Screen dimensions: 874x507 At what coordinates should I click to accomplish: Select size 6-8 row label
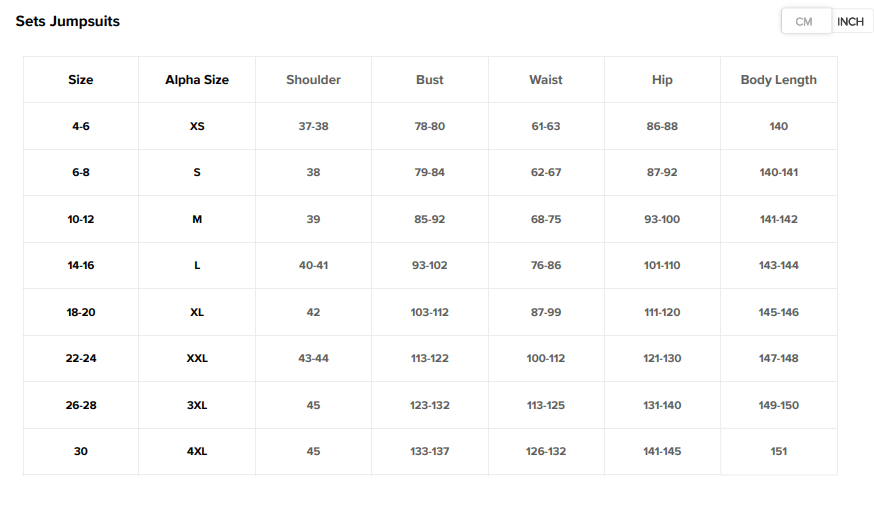point(81,172)
